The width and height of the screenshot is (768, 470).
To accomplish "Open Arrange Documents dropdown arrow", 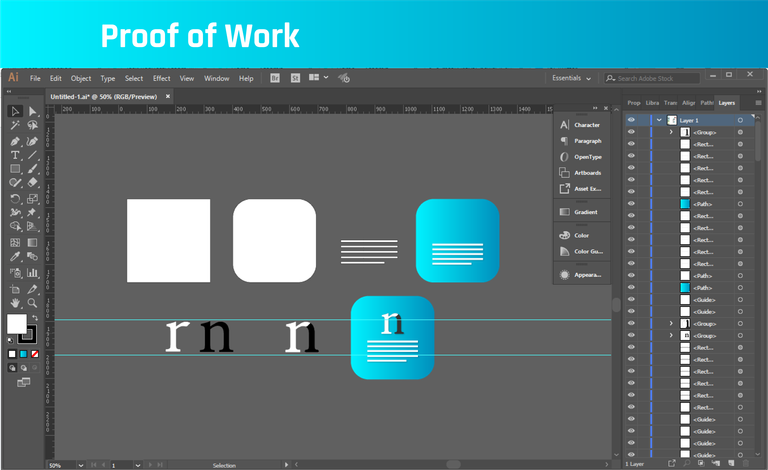I will tap(326, 77).
